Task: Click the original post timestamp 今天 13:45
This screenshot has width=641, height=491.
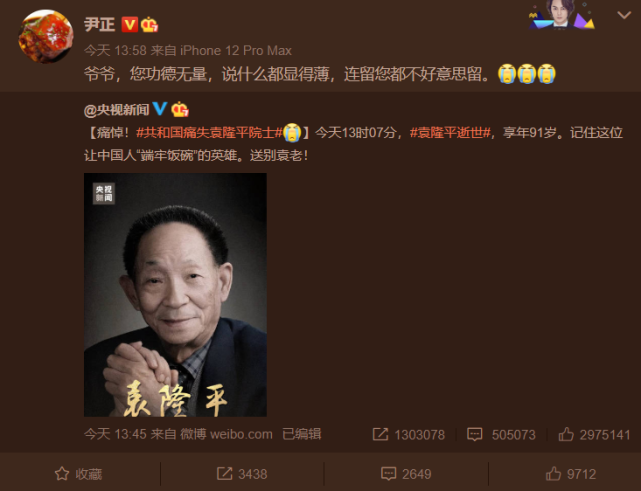Action: (115, 434)
